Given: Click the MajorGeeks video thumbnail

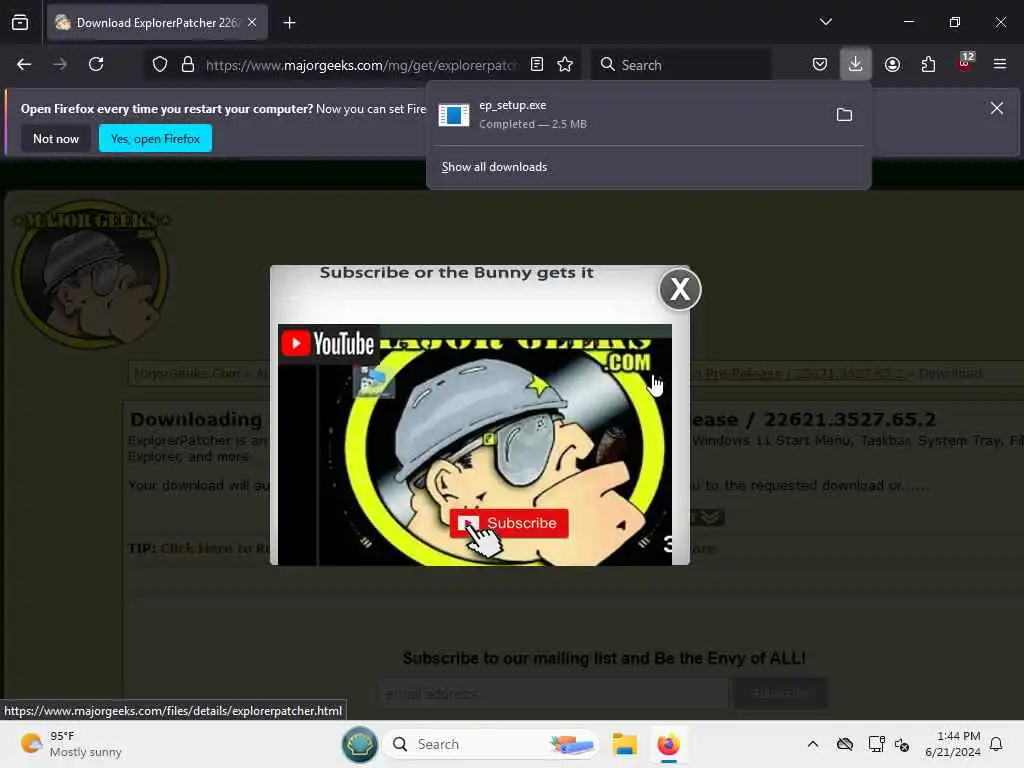Looking at the screenshot, I should point(475,444).
